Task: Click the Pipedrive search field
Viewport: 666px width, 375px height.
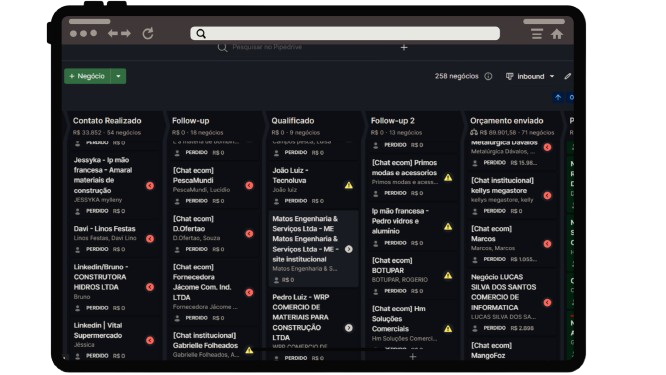Action: click(267, 47)
